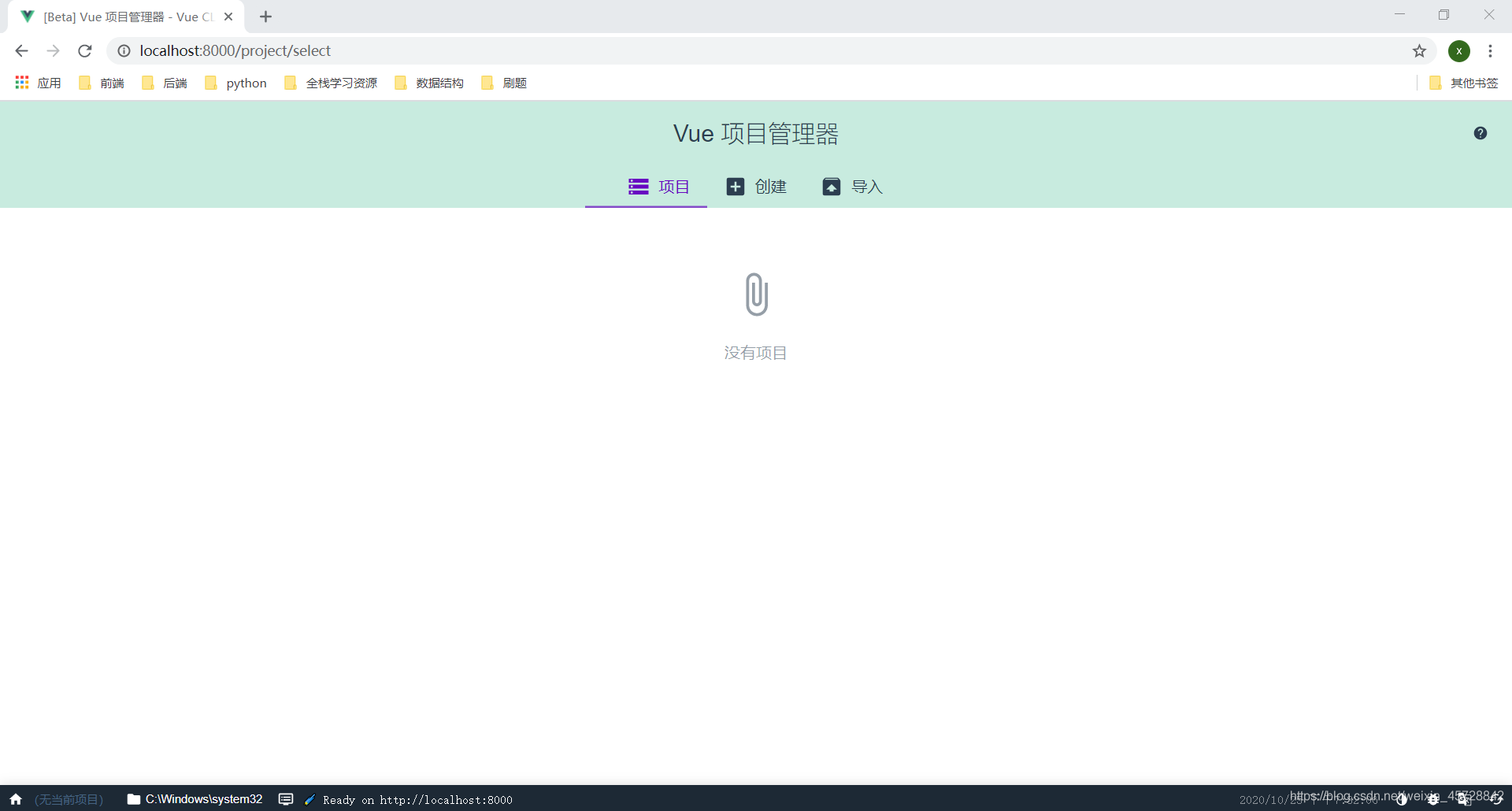Image resolution: width=1512 pixels, height=811 pixels.
Task: Click the reset plugin API refresh icon
Action: (x=1496, y=799)
